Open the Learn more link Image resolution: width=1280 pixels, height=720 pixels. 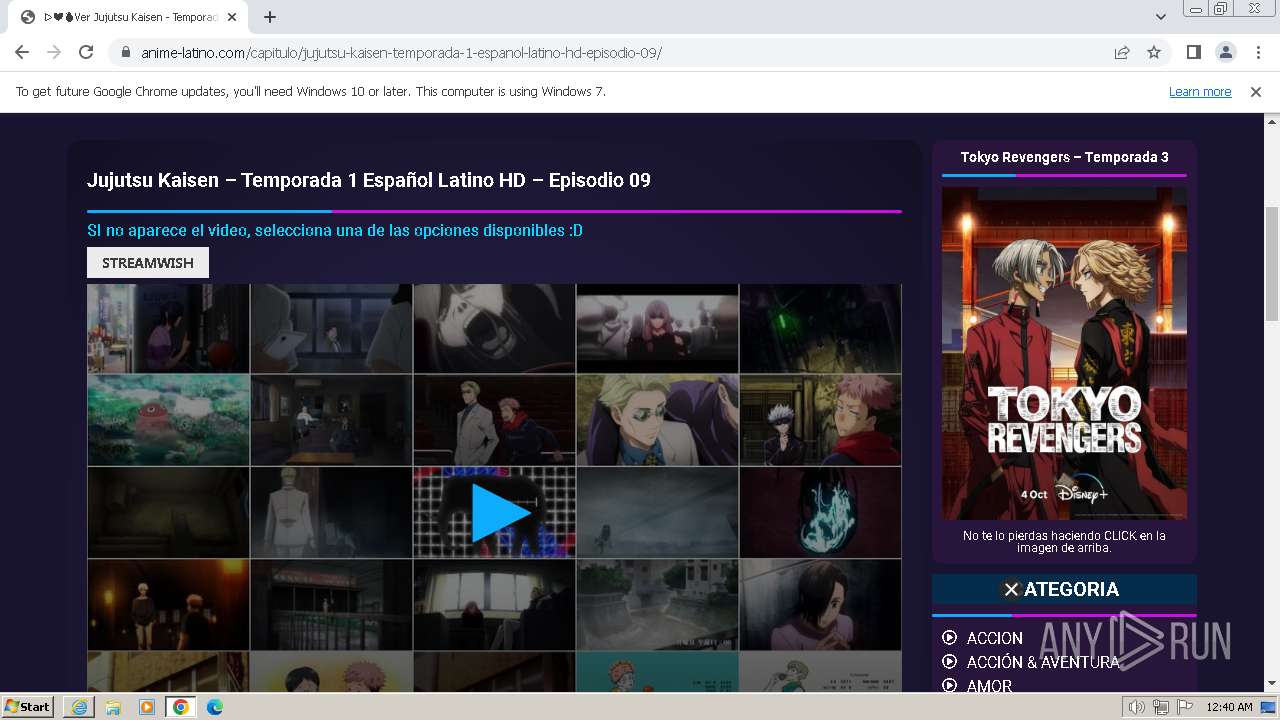[1200, 92]
